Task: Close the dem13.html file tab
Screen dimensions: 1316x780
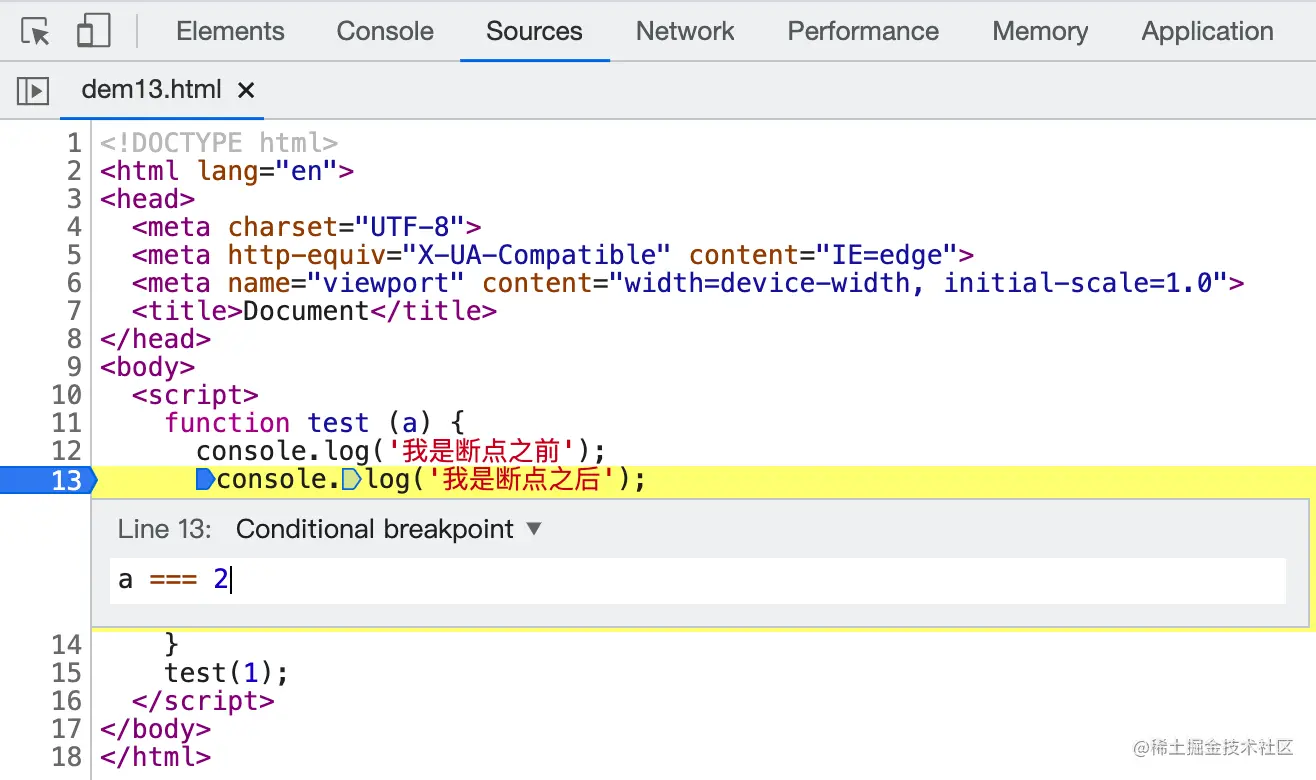Action: 246,90
